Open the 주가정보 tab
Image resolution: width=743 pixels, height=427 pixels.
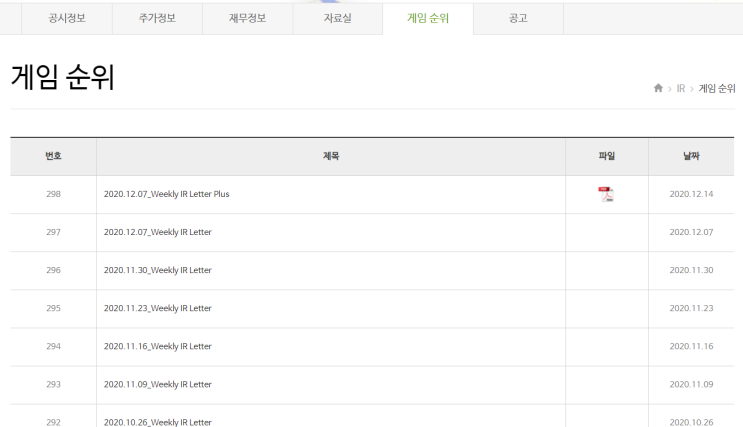tap(157, 18)
